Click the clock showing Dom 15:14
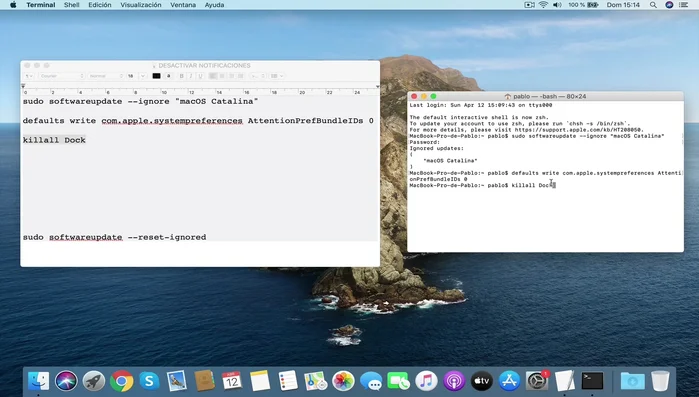 pyautogui.click(x=623, y=5)
